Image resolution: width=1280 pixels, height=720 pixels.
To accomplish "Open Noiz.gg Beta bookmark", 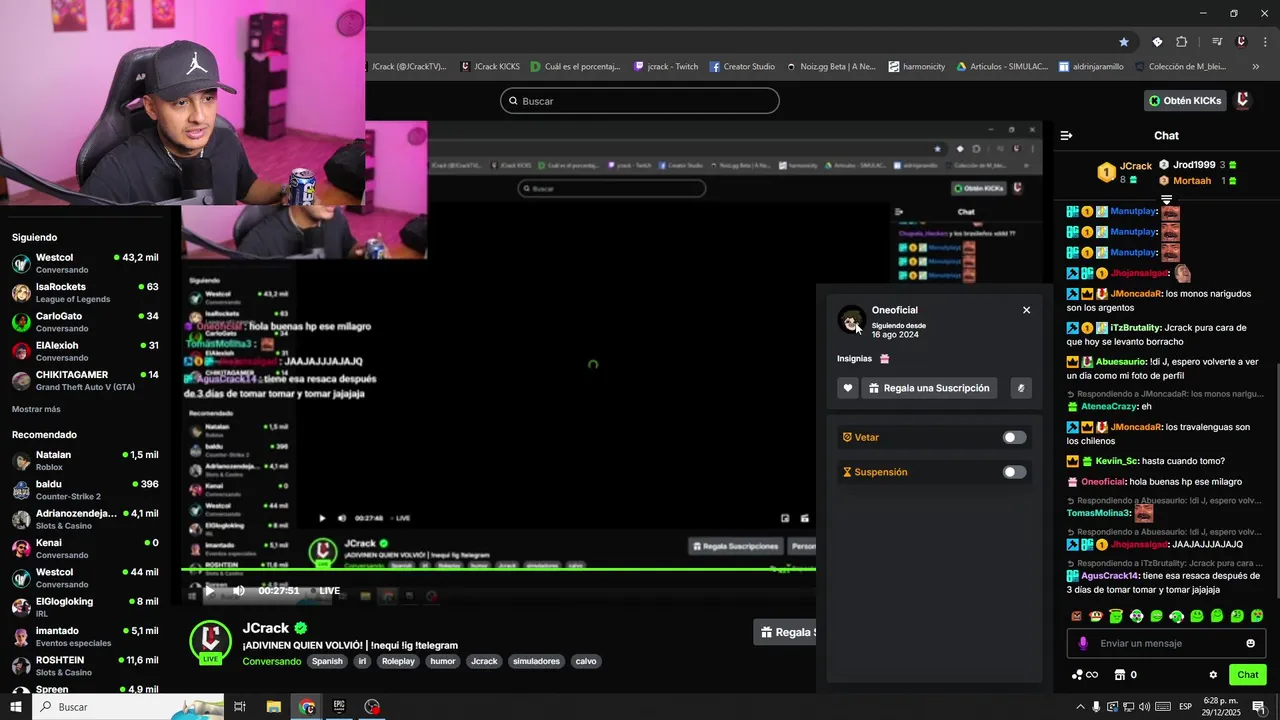I will click(831, 66).
